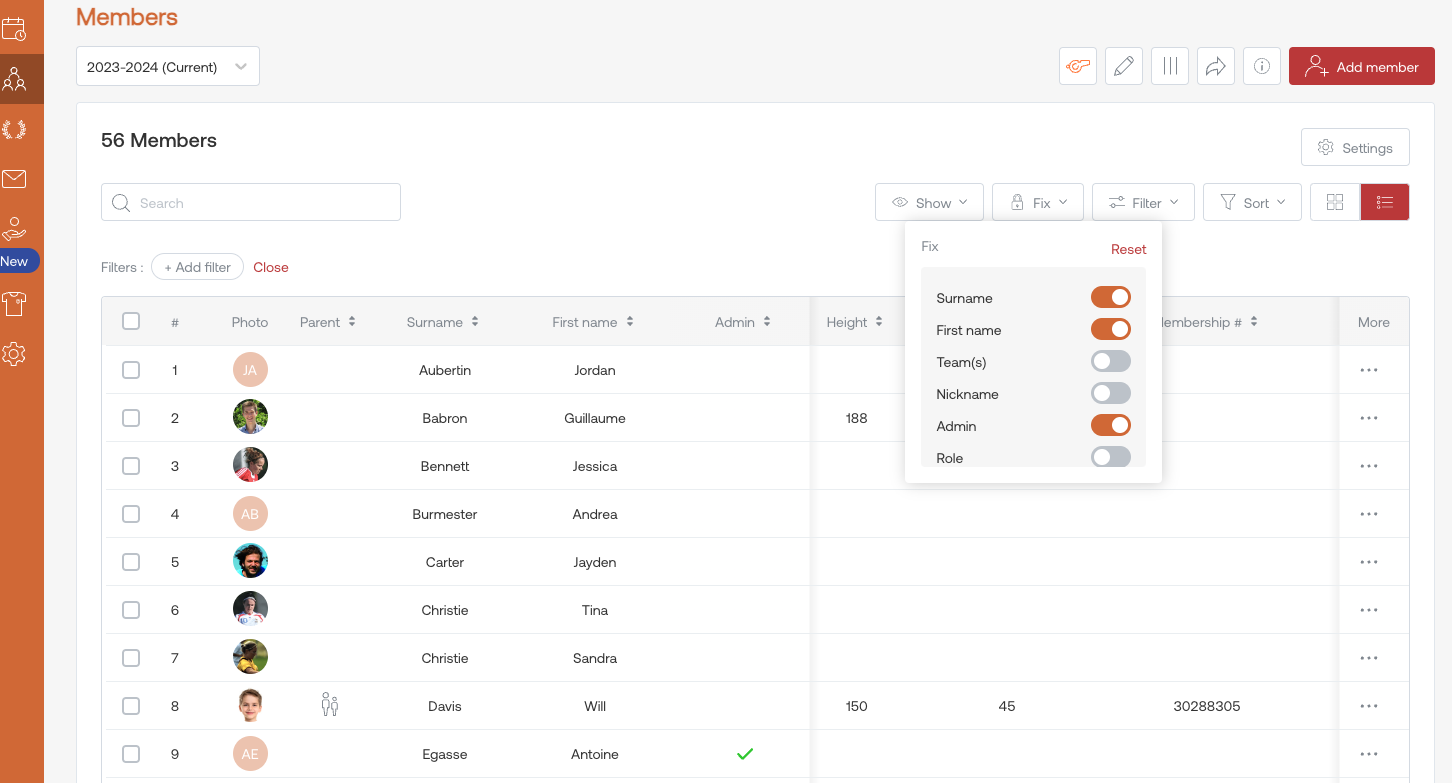The image size is (1452, 783).
Task: Click the info circle icon
Action: (x=1262, y=67)
